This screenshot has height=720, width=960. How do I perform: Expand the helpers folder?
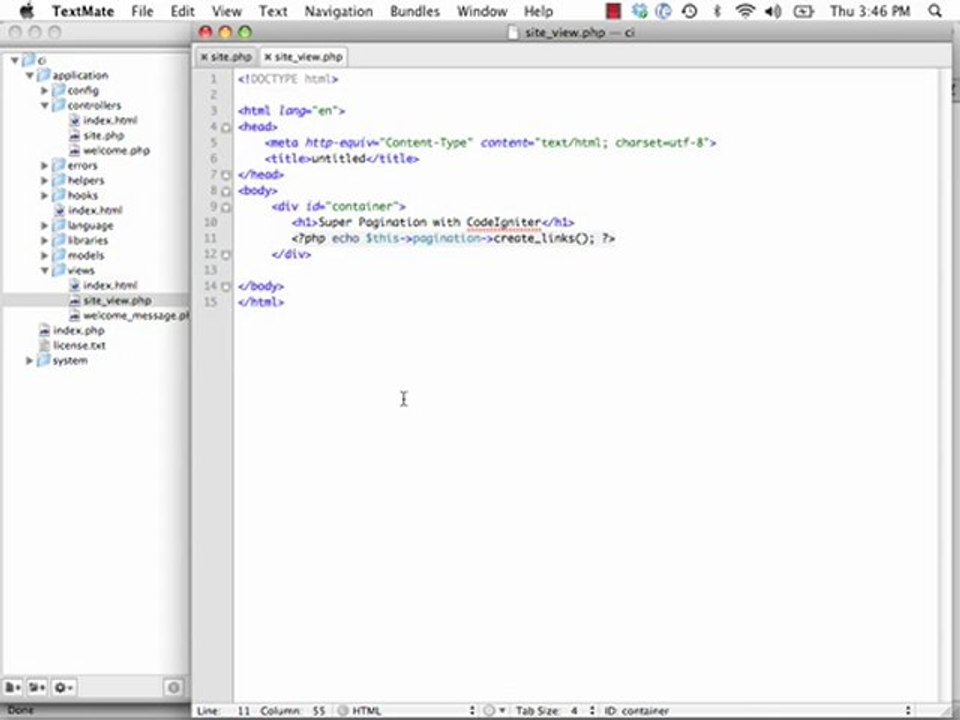click(x=44, y=181)
